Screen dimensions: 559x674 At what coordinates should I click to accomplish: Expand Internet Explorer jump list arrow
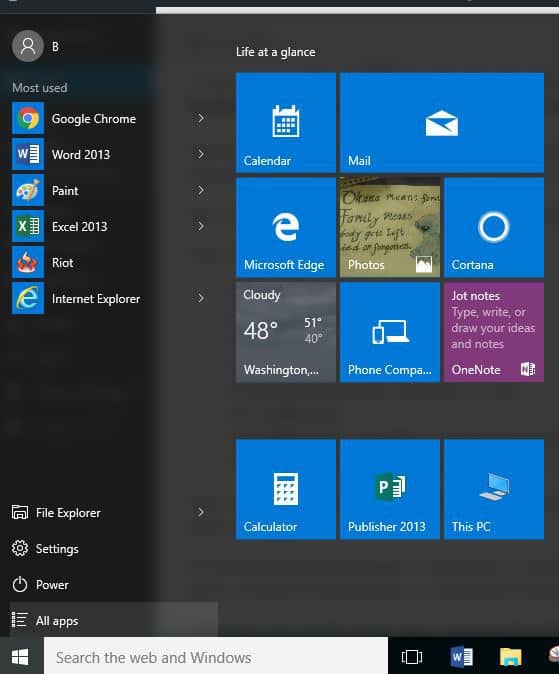click(201, 298)
